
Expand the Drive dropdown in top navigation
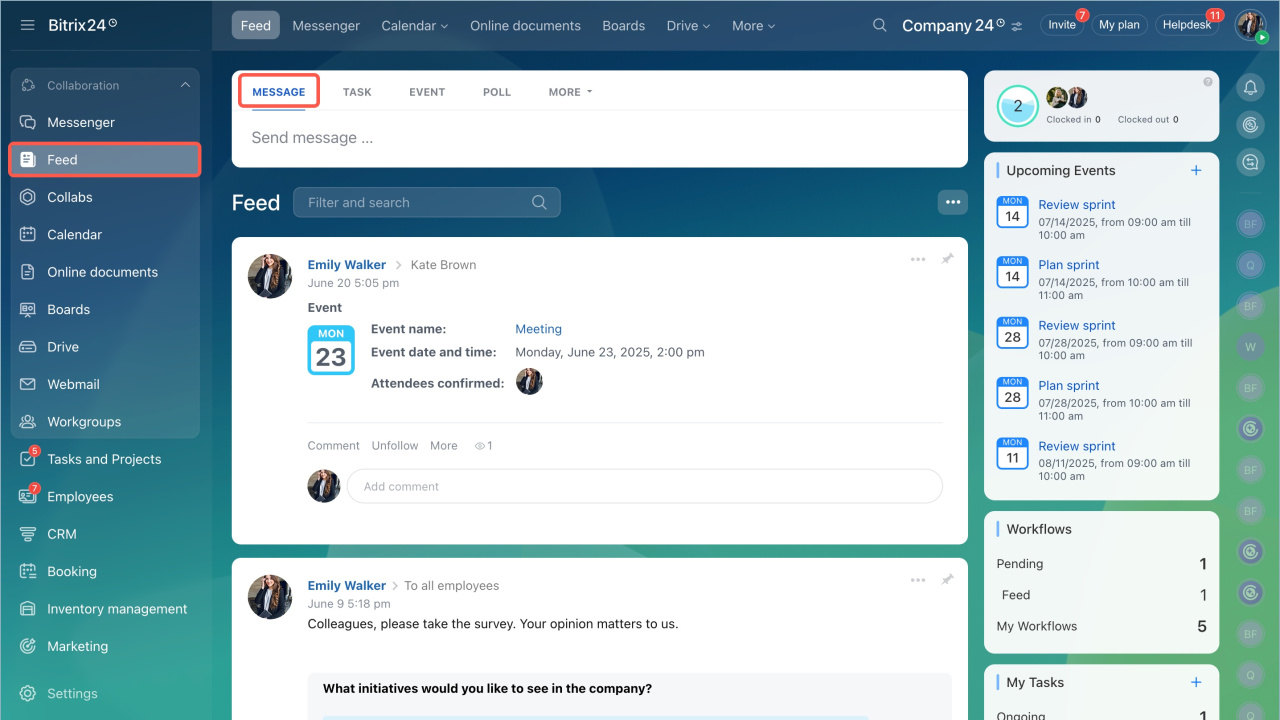click(x=687, y=26)
